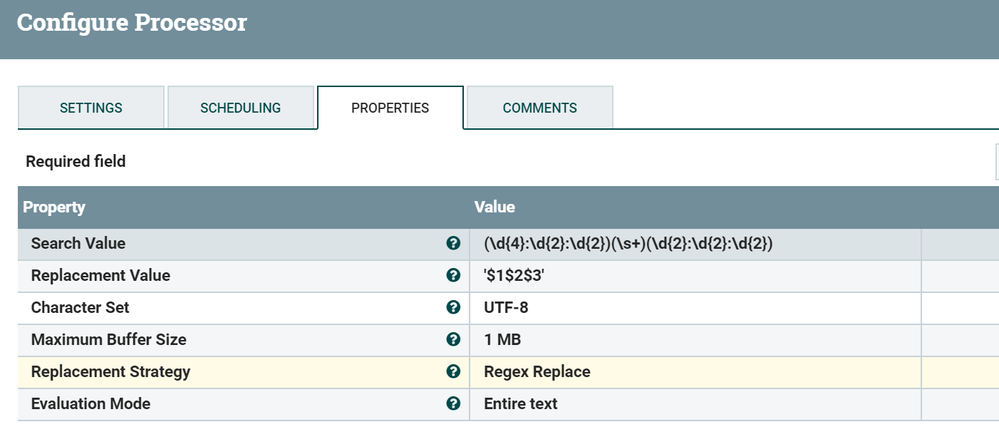The height and width of the screenshot is (442, 999).
Task: Edit the Maximum Buffer Size 1 MB value
Action: [502, 340]
